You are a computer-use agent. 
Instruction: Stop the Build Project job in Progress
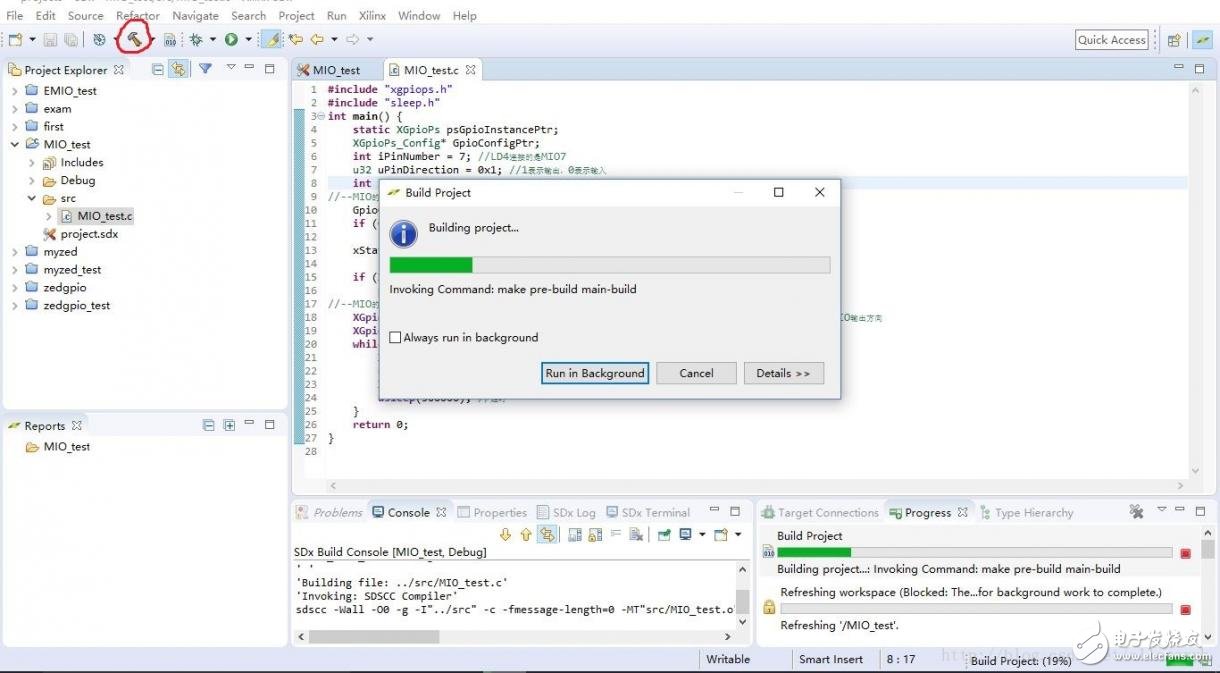(x=1185, y=553)
